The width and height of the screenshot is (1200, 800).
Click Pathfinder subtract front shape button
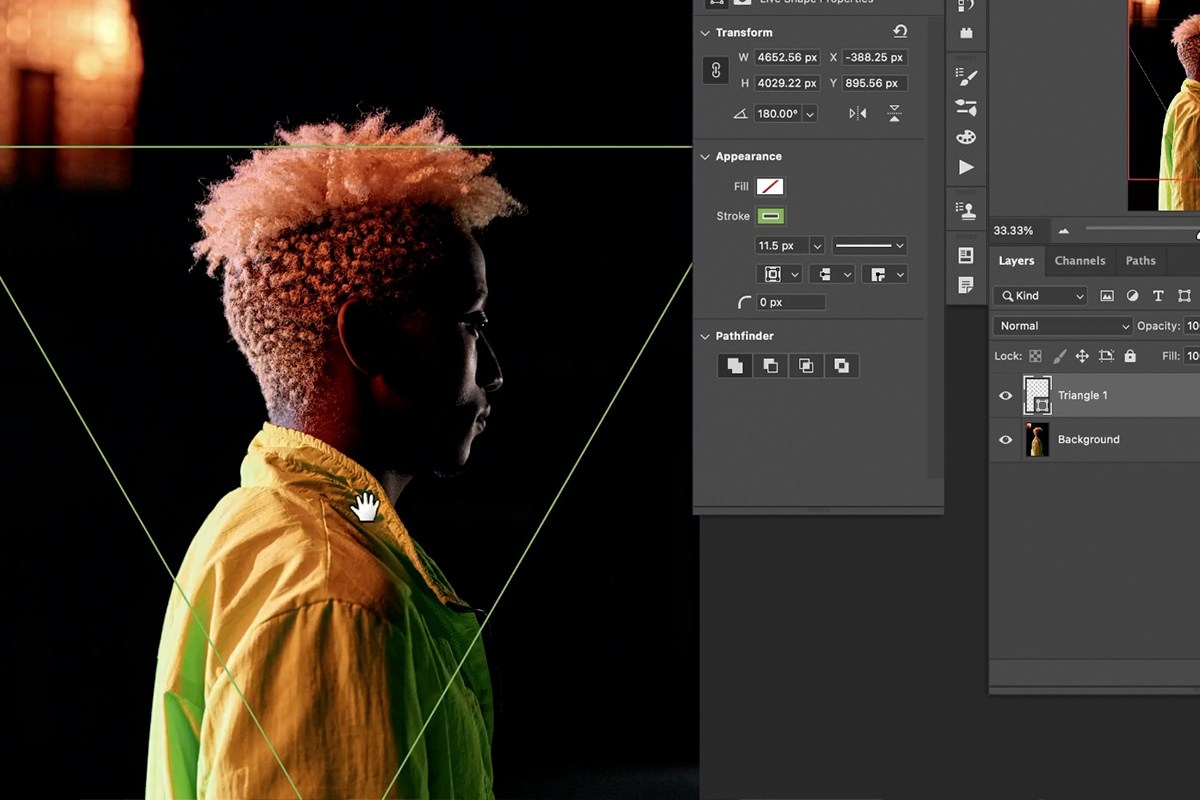coord(770,366)
